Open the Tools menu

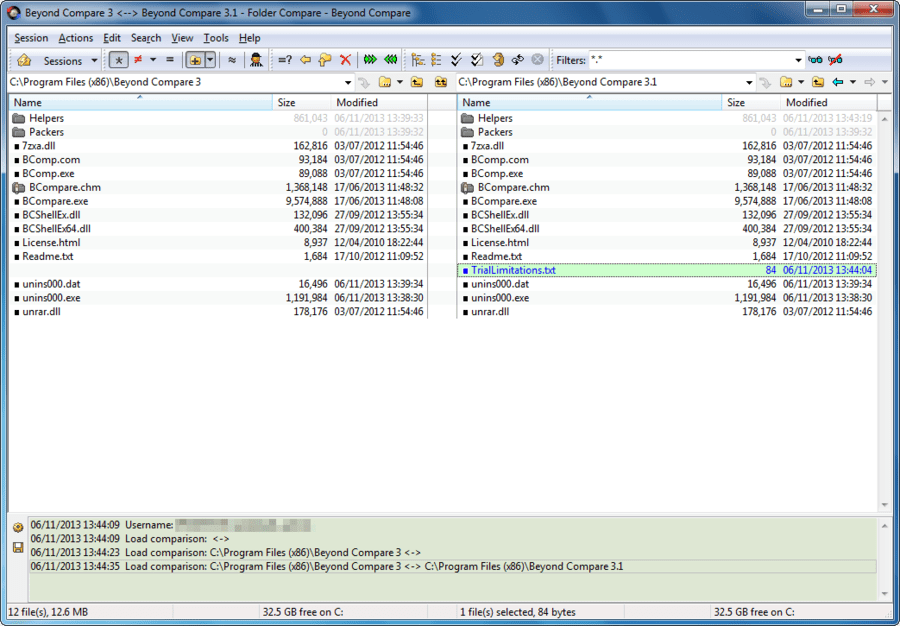pyautogui.click(x=216, y=38)
